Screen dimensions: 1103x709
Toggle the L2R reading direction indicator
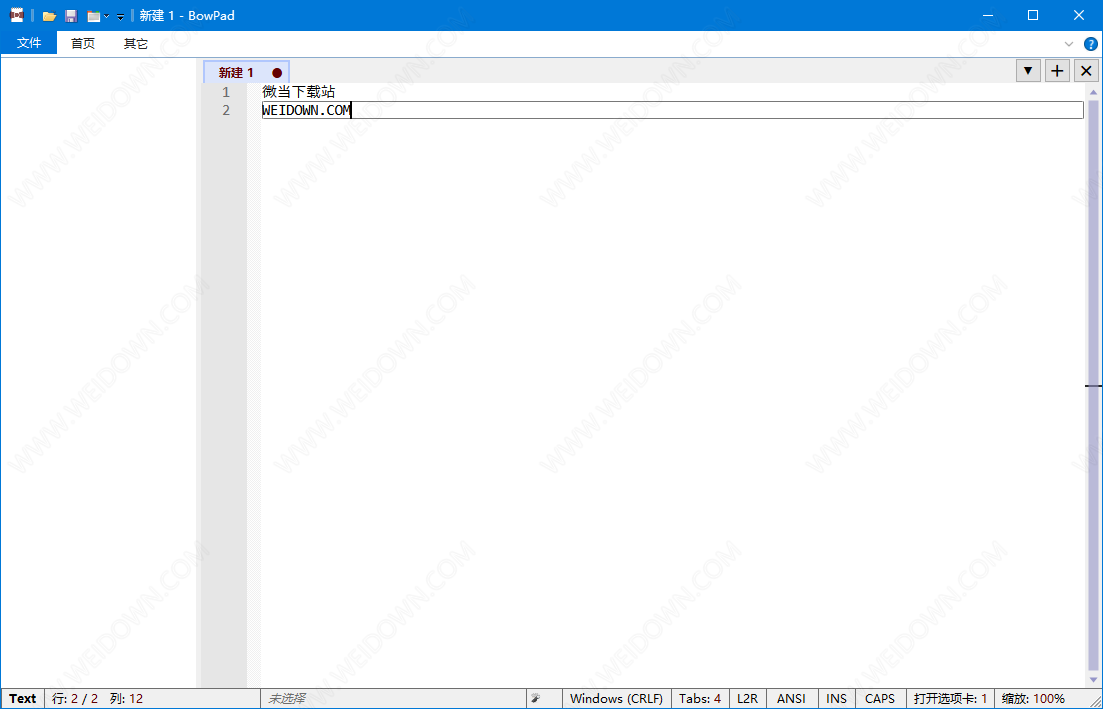(x=747, y=698)
